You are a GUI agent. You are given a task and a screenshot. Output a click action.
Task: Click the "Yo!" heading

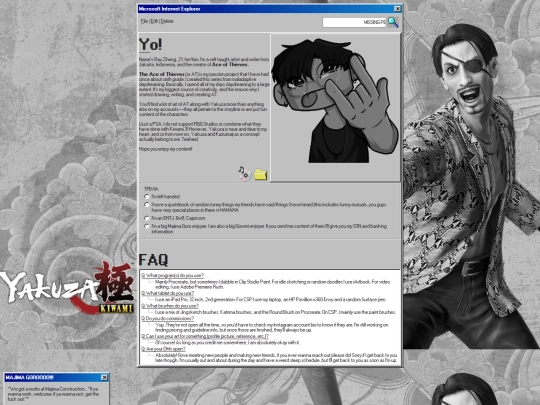click(150, 45)
